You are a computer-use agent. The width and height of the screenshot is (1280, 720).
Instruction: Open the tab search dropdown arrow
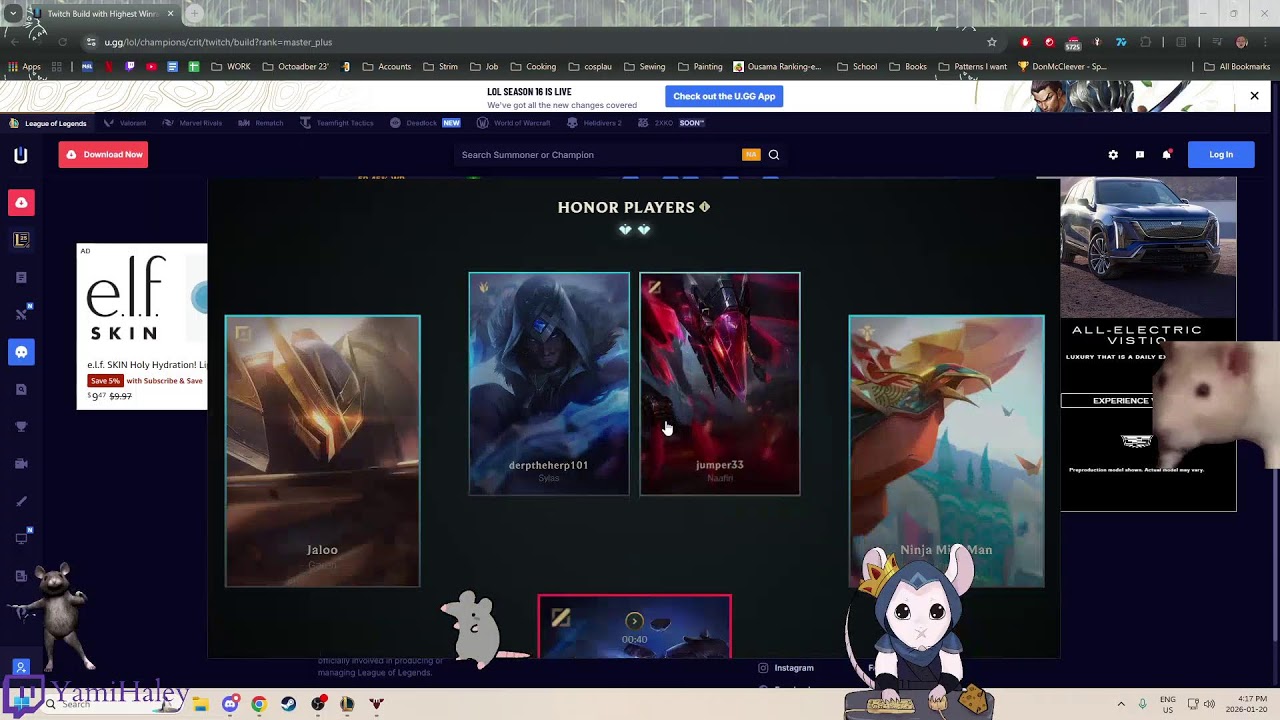tap(12, 14)
